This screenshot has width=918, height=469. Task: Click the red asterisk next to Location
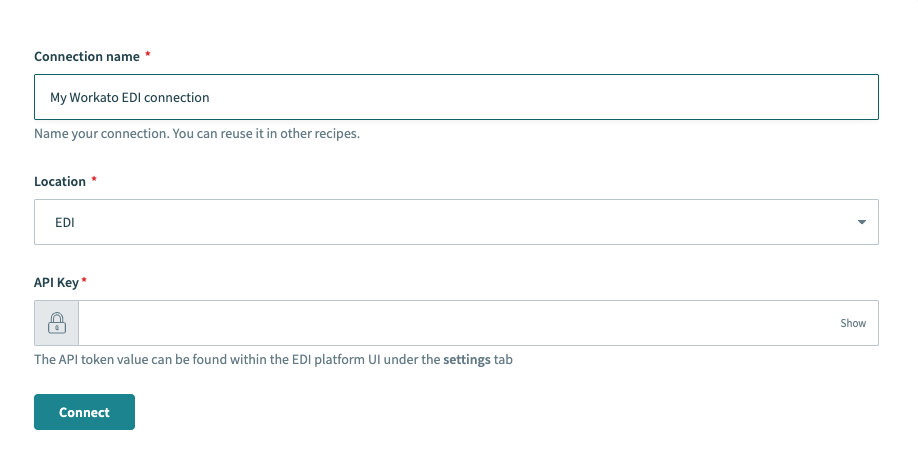click(x=95, y=180)
